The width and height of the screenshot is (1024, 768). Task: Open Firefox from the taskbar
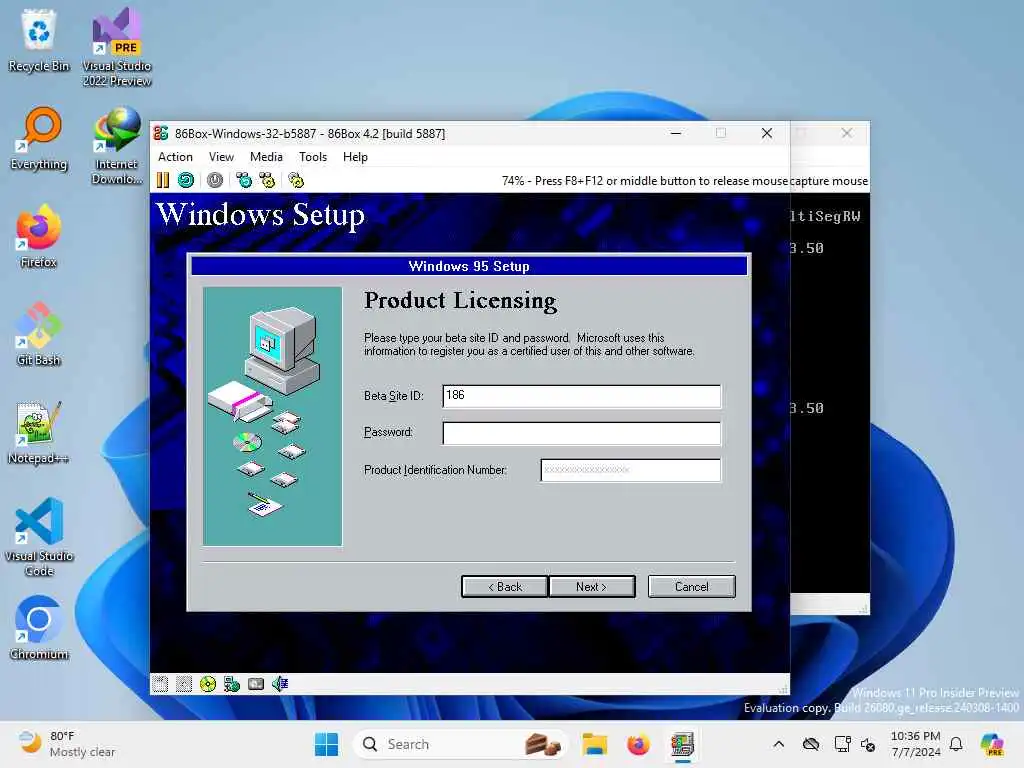(638, 744)
